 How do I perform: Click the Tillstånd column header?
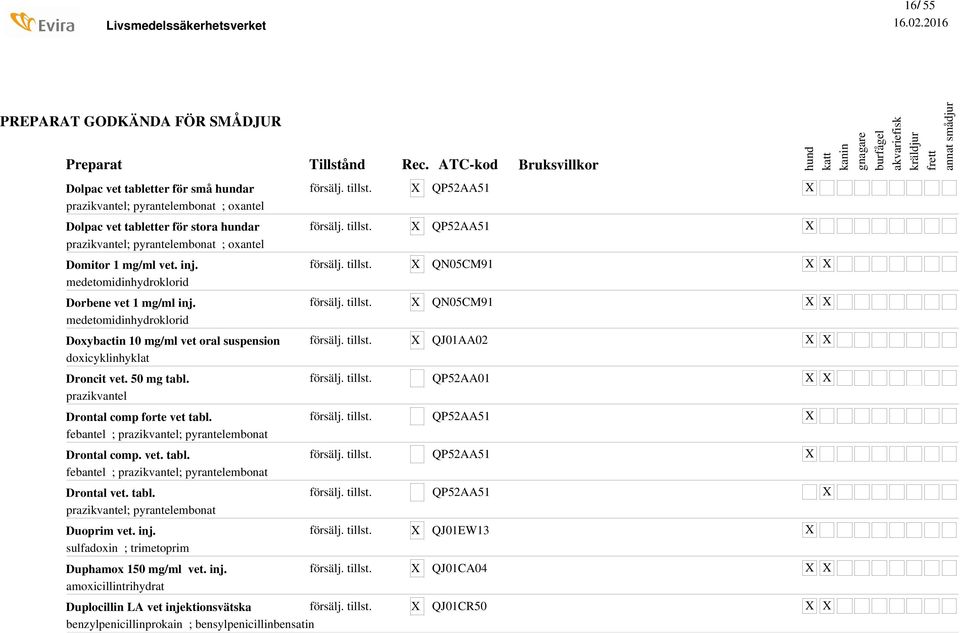pos(337,165)
